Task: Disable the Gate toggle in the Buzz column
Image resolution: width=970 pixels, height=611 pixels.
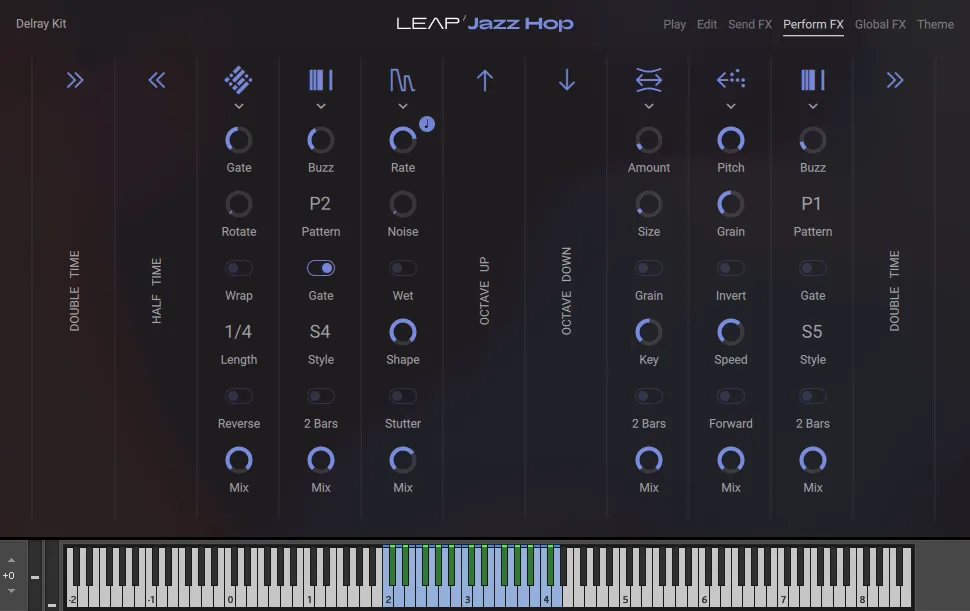Action: 320,268
